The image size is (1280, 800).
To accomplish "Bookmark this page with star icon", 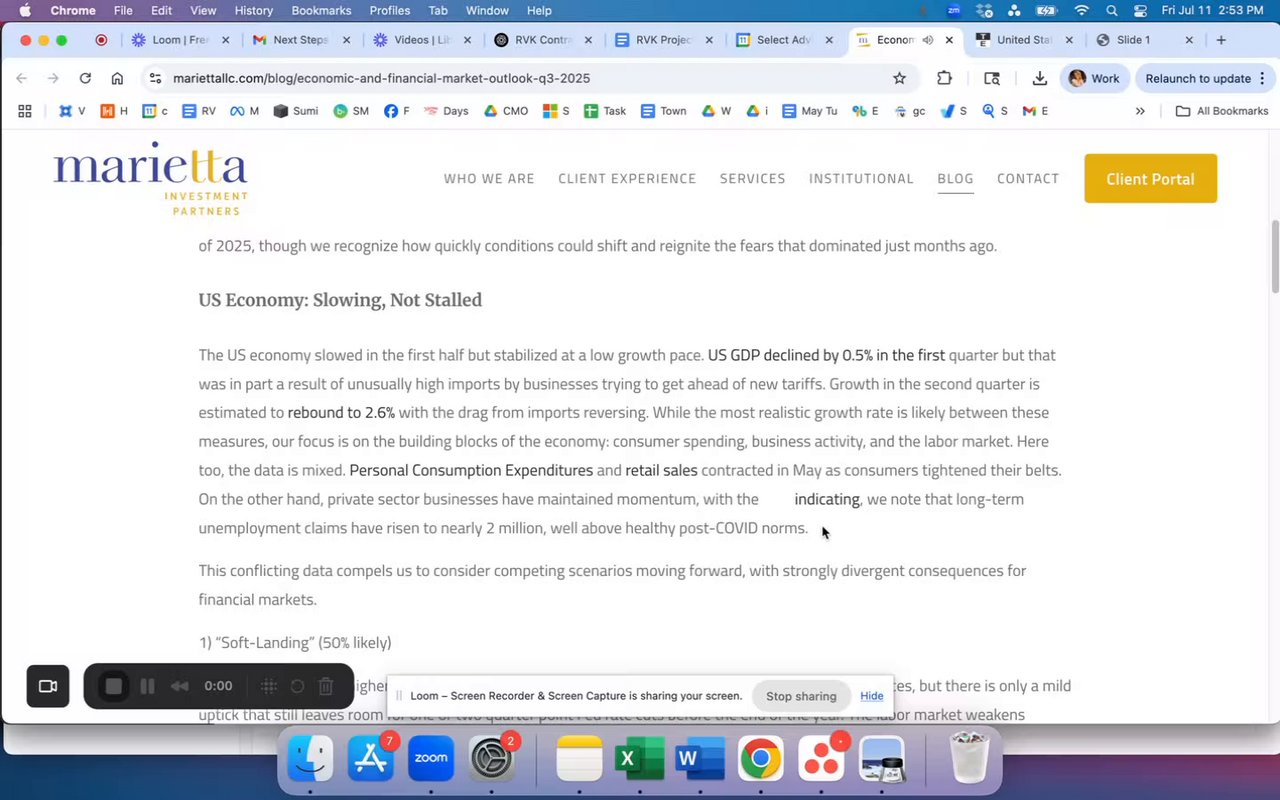I will [899, 78].
